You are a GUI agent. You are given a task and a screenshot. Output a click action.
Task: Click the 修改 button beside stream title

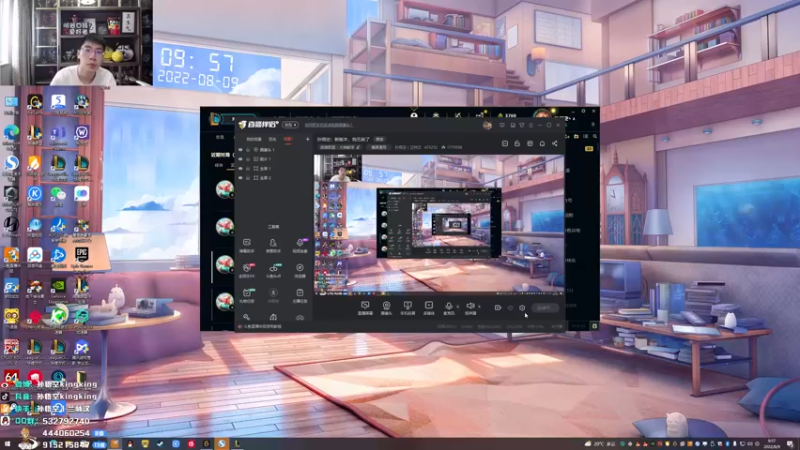pyautogui.click(x=380, y=139)
